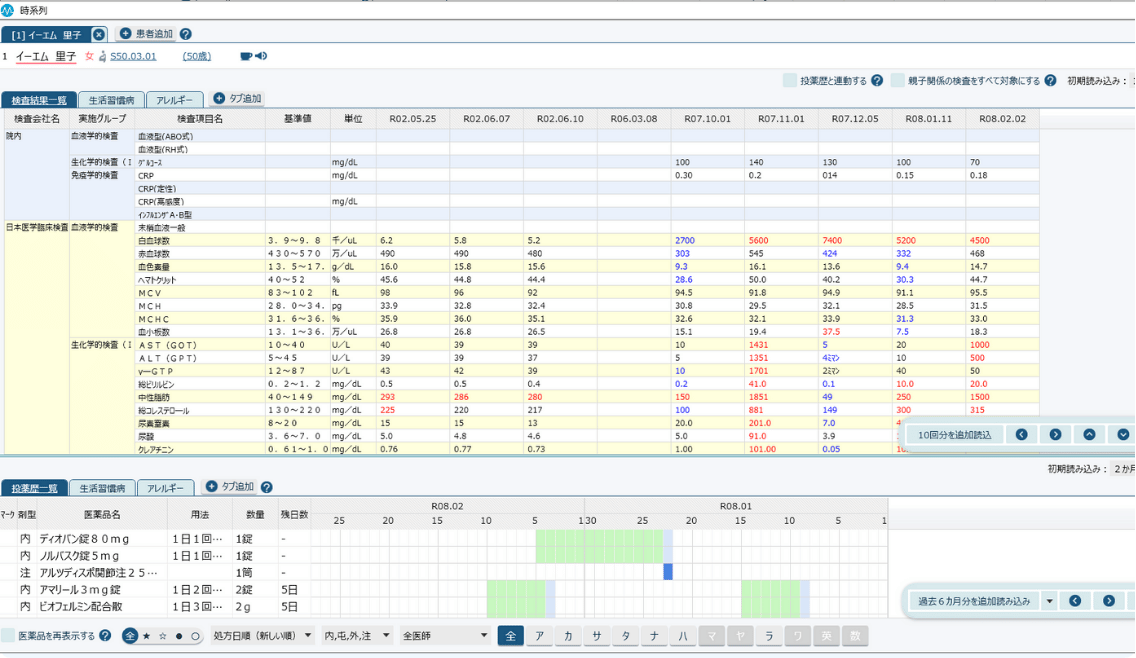Viewport: 1136px width, 658px height.
Task: Filter medications by サ kana button
Action: (x=597, y=636)
